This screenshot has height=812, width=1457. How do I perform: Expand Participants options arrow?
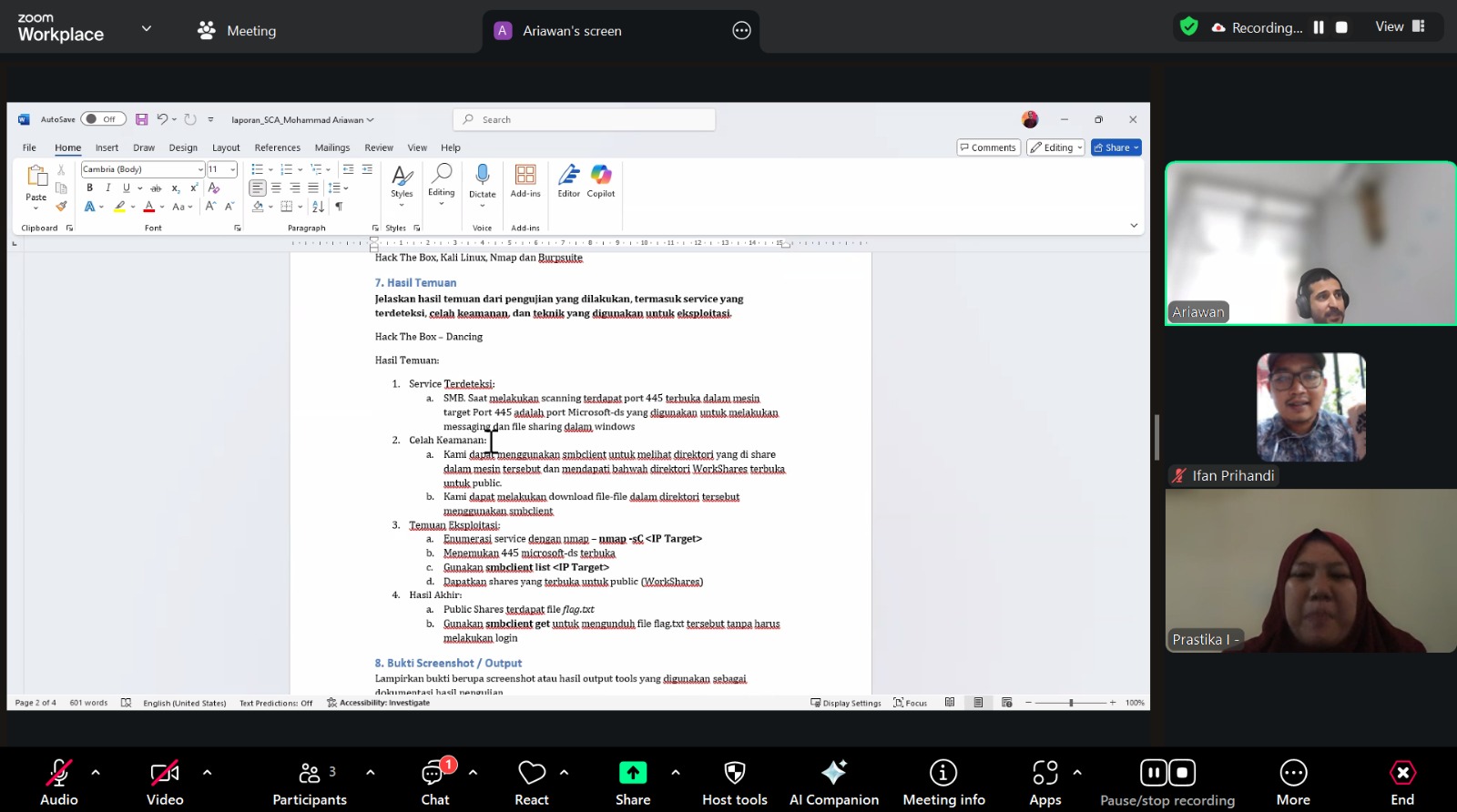tap(371, 772)
